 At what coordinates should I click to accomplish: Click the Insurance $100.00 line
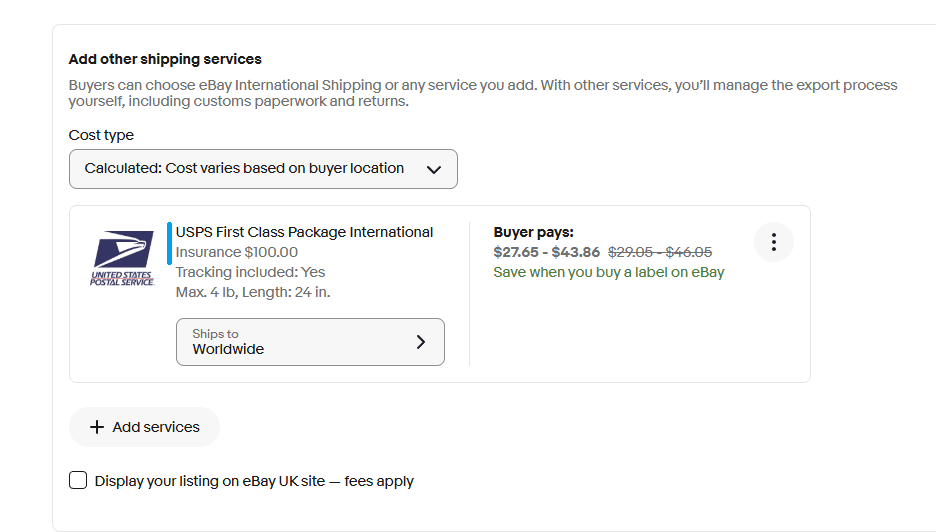237,252
